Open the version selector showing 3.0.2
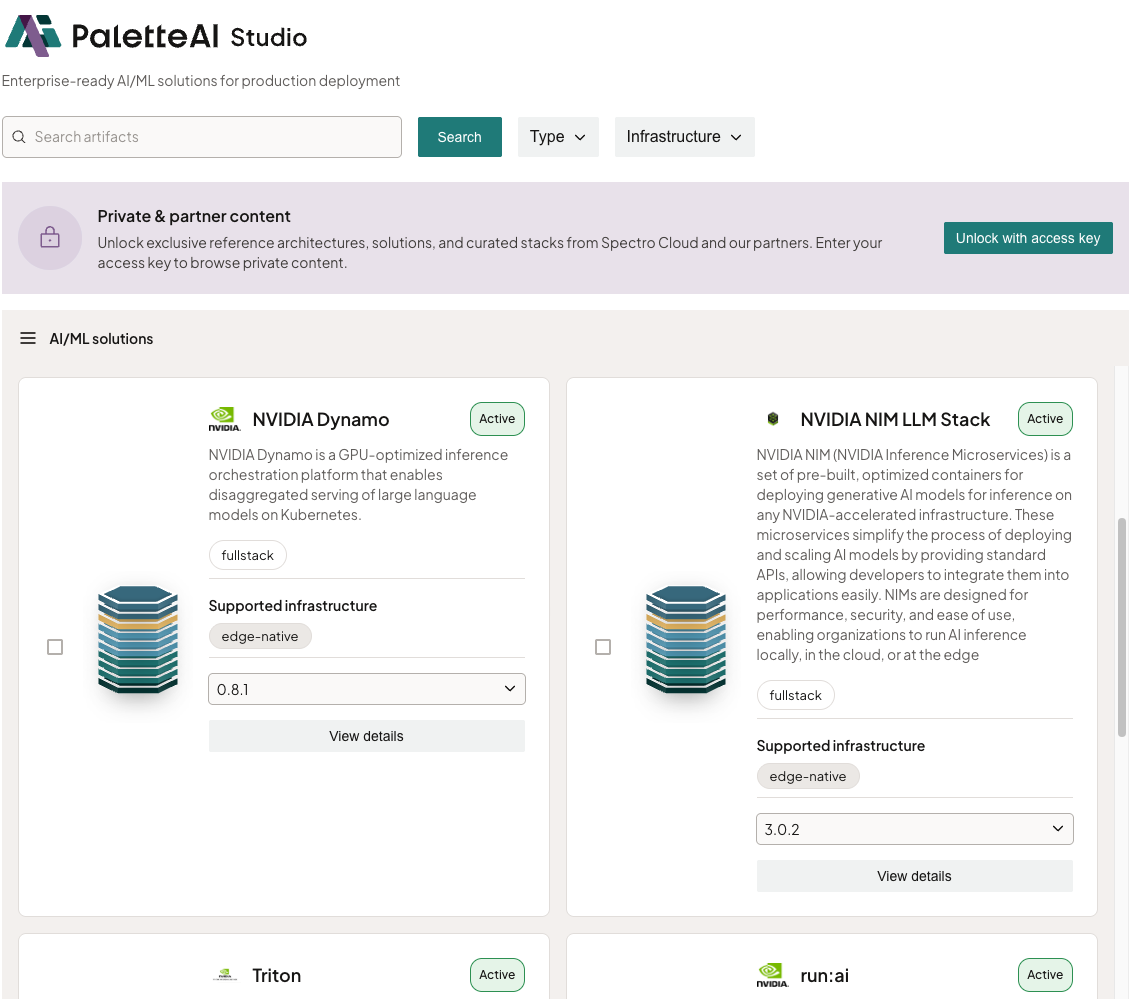This screenshot has height=1004, width=1129. pyautogui.click(x=914, y=829)
